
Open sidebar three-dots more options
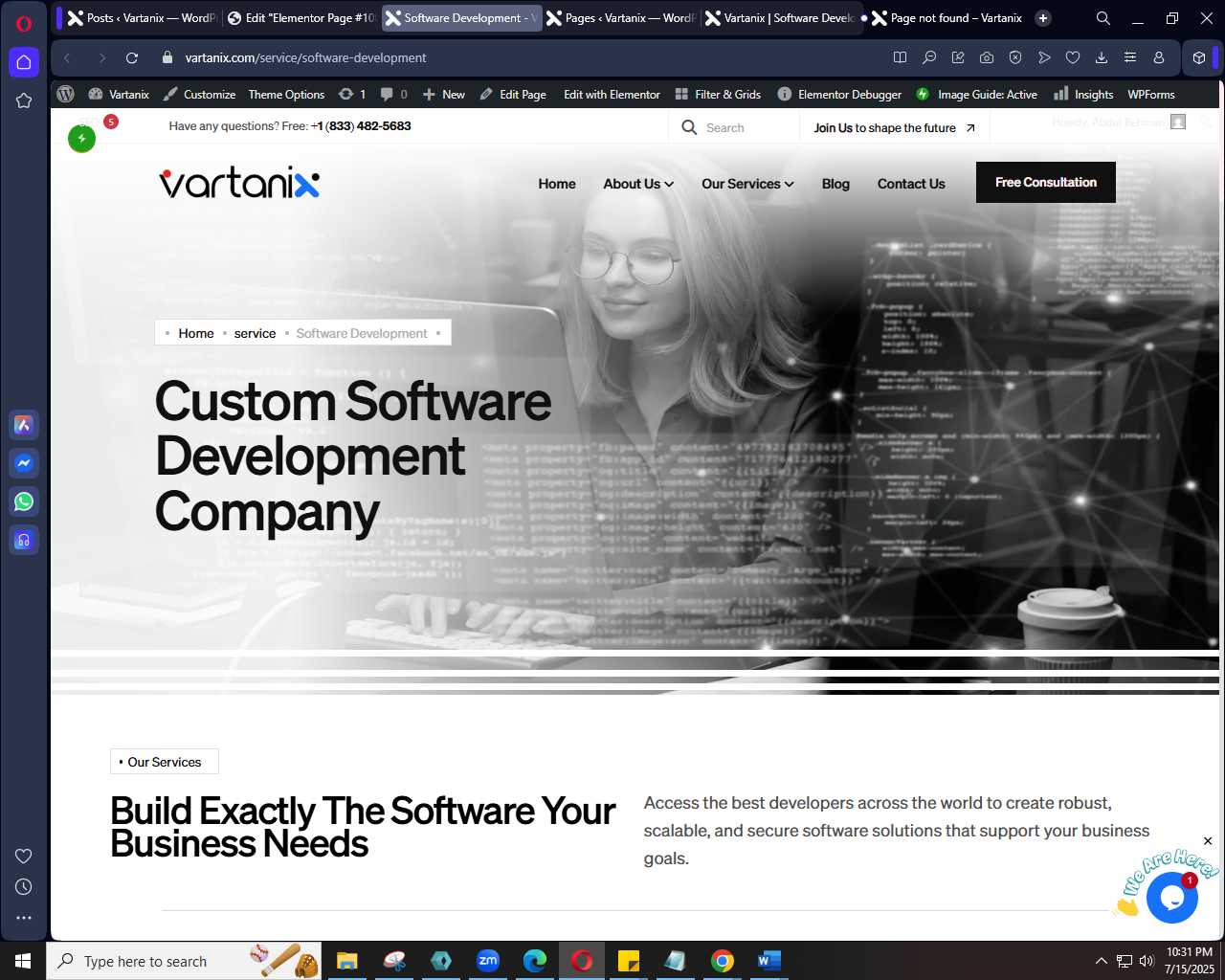pos(24,918)
